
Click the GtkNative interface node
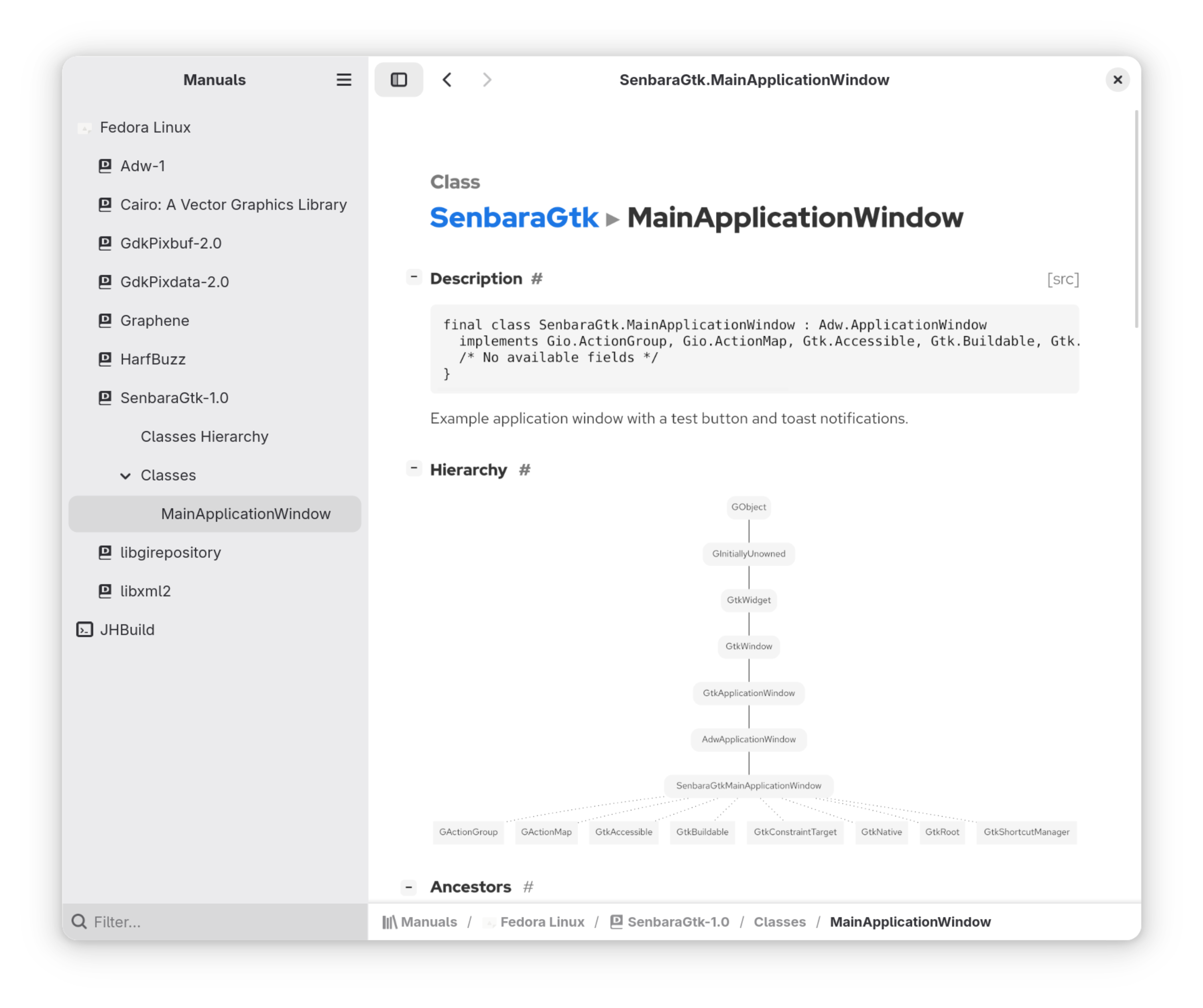pos(881,832)
